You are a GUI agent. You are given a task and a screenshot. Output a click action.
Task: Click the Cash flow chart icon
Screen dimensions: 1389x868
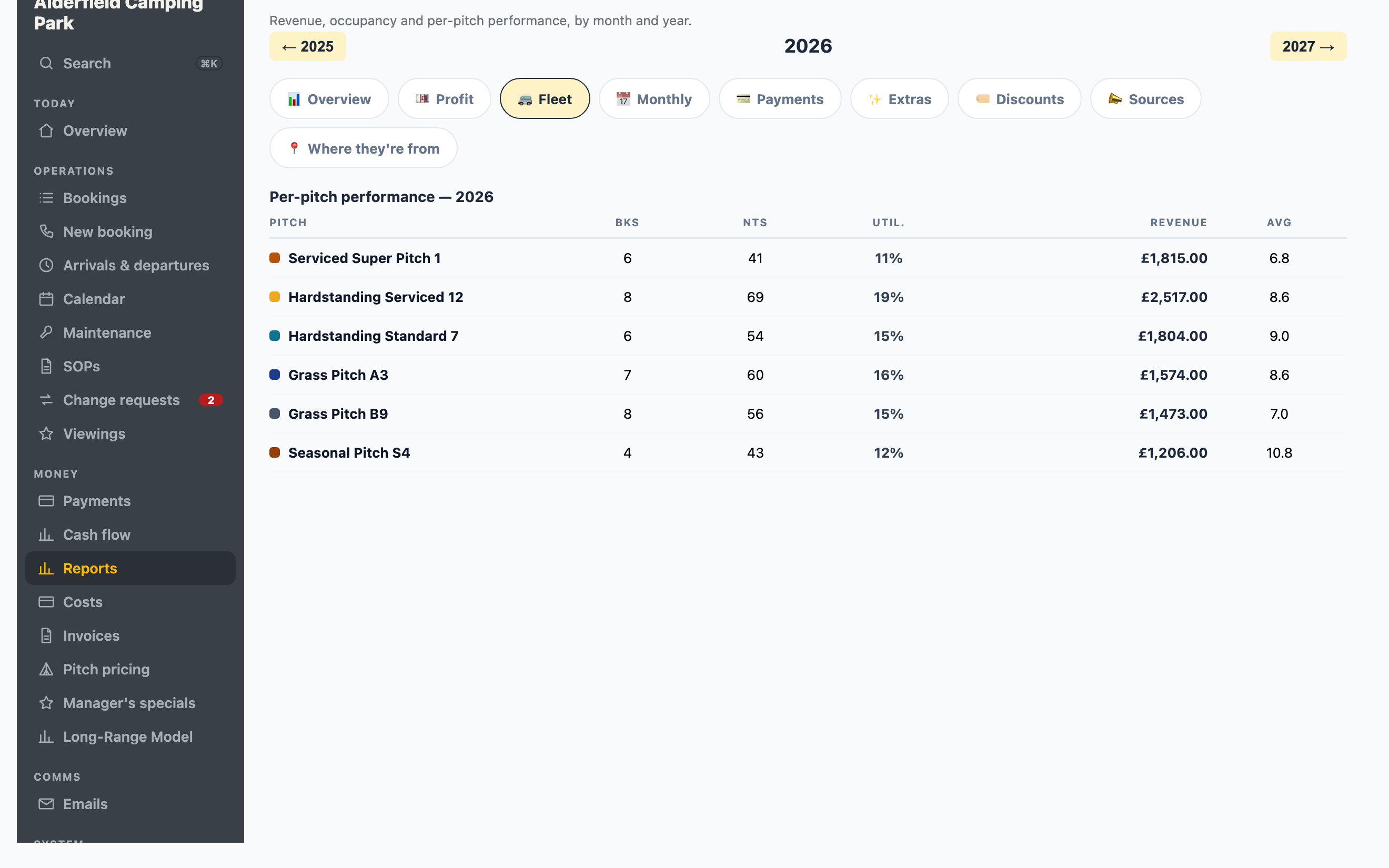point(46,535)
